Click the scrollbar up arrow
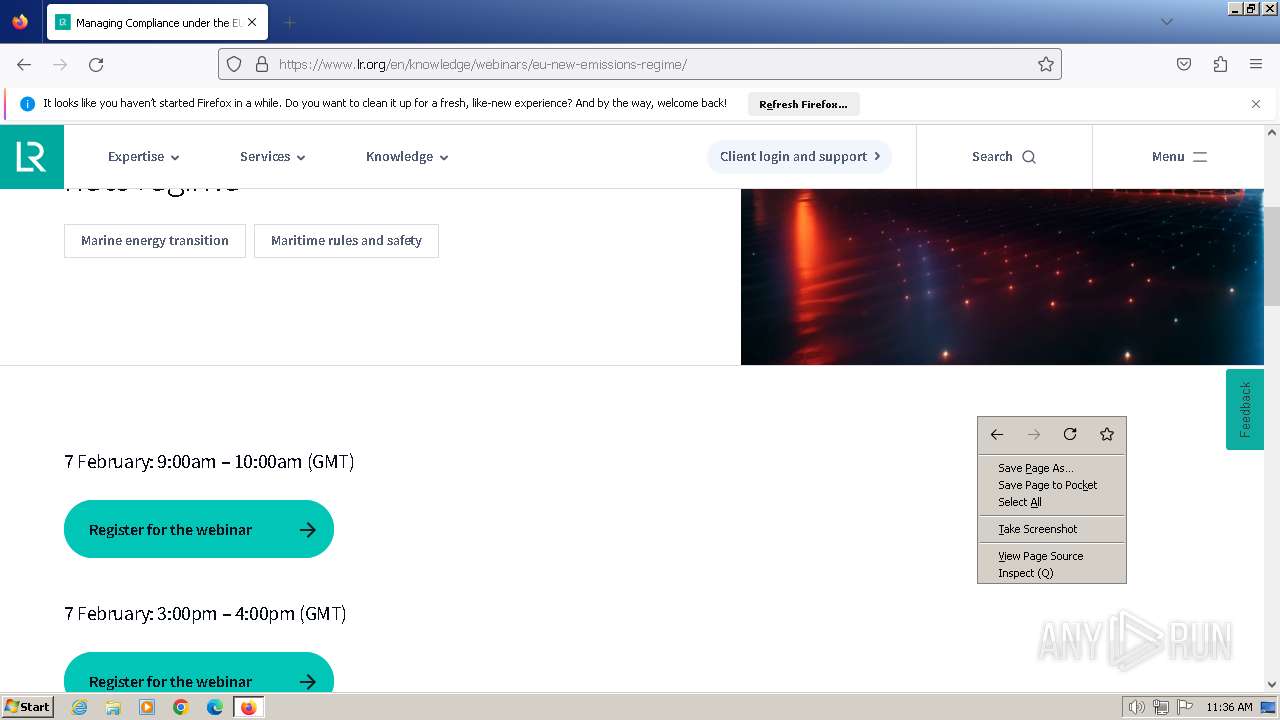1280x720 pixels. click(x=1272, y=132)
